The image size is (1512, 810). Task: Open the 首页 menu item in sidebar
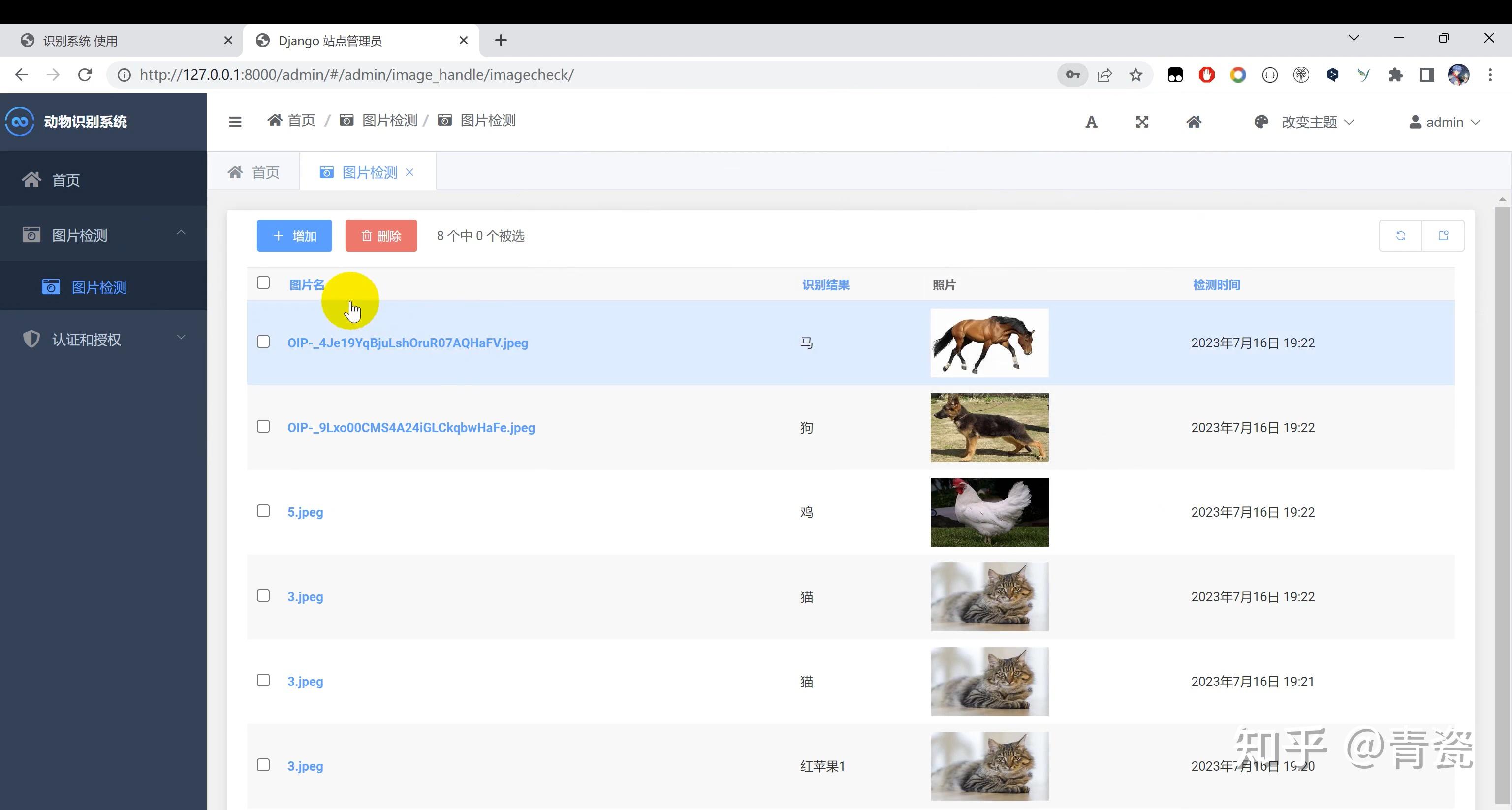pos(65,180)
